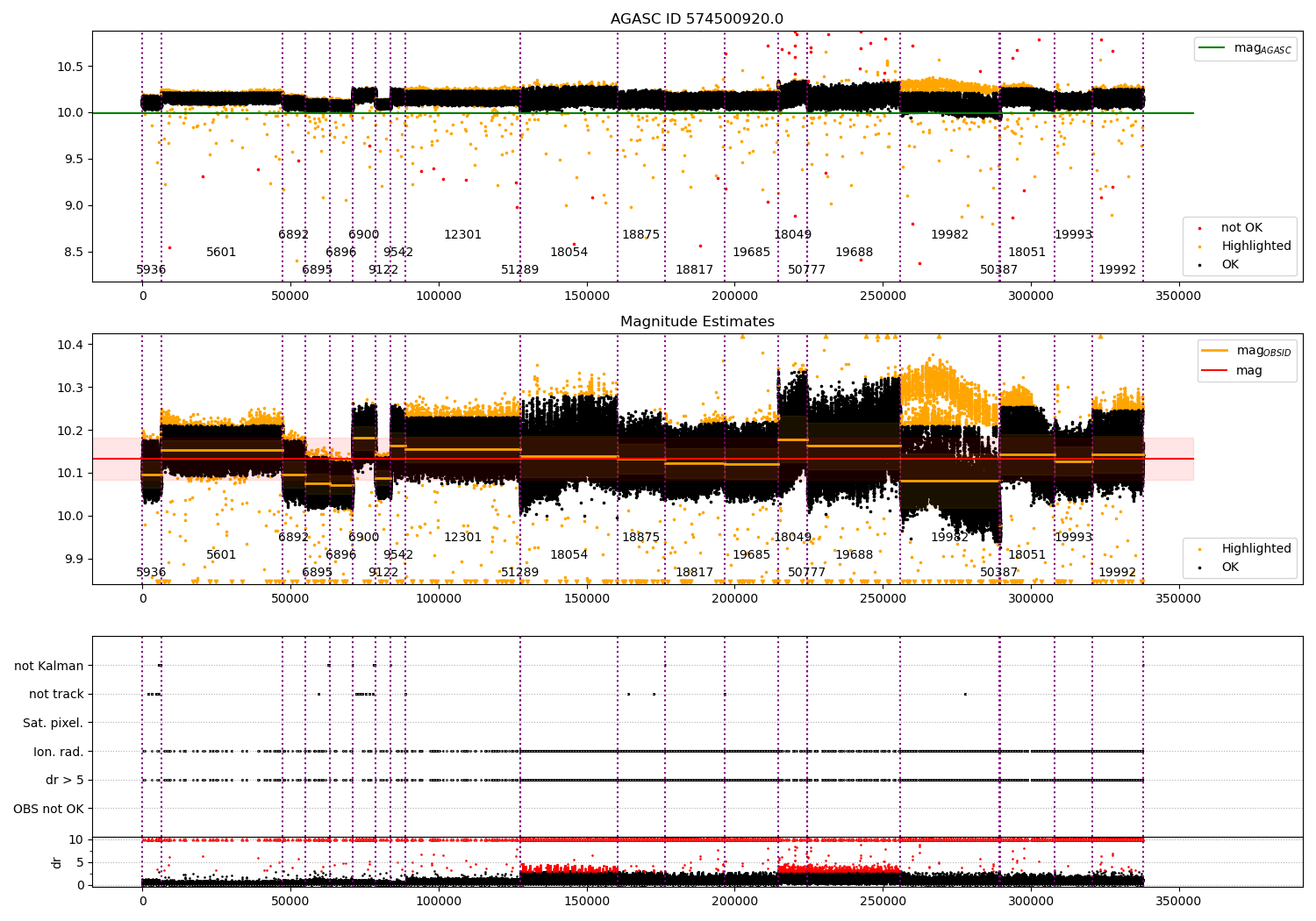Select the red 'mag' legend entry
This screenshot has width=1316, height=921.
point(1232,371)
